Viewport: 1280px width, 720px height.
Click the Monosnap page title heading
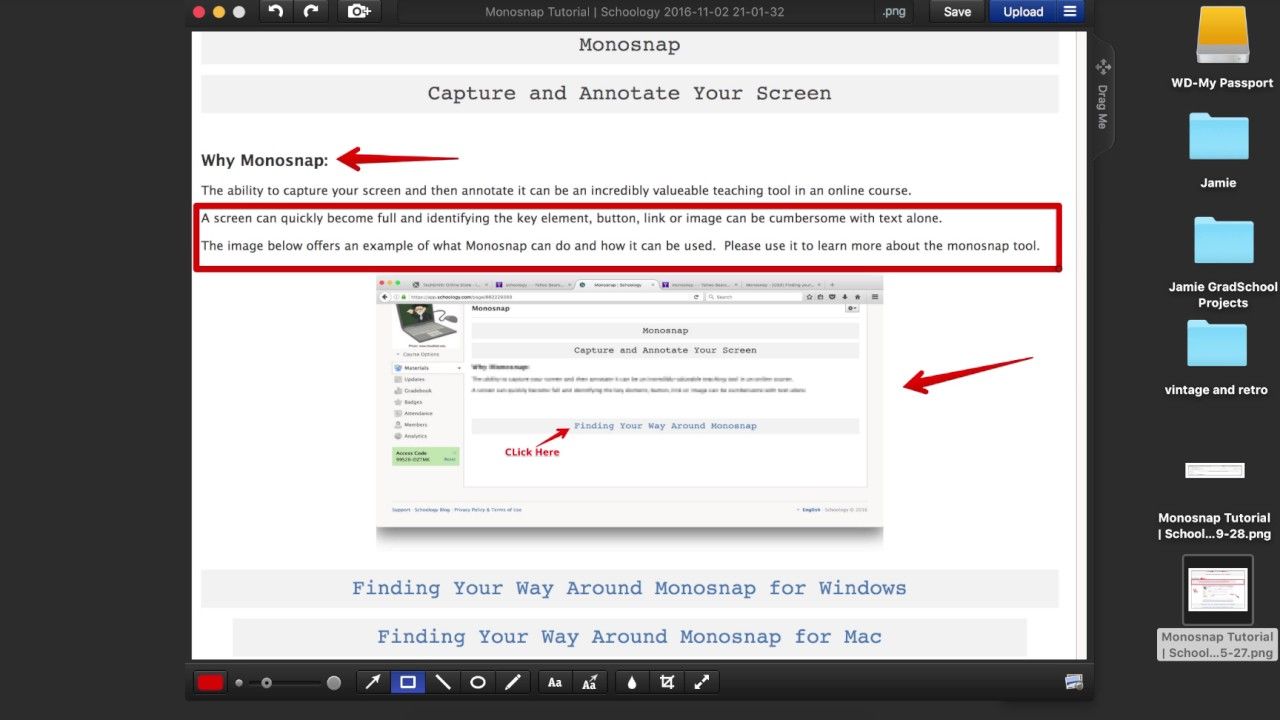629,45
